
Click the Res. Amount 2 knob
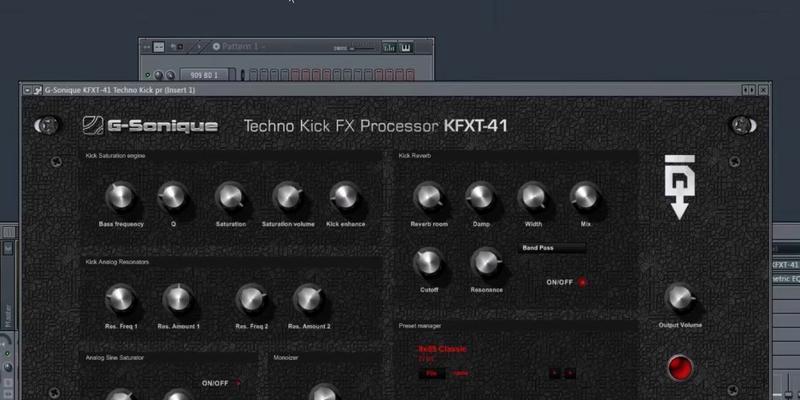(309, 299)
